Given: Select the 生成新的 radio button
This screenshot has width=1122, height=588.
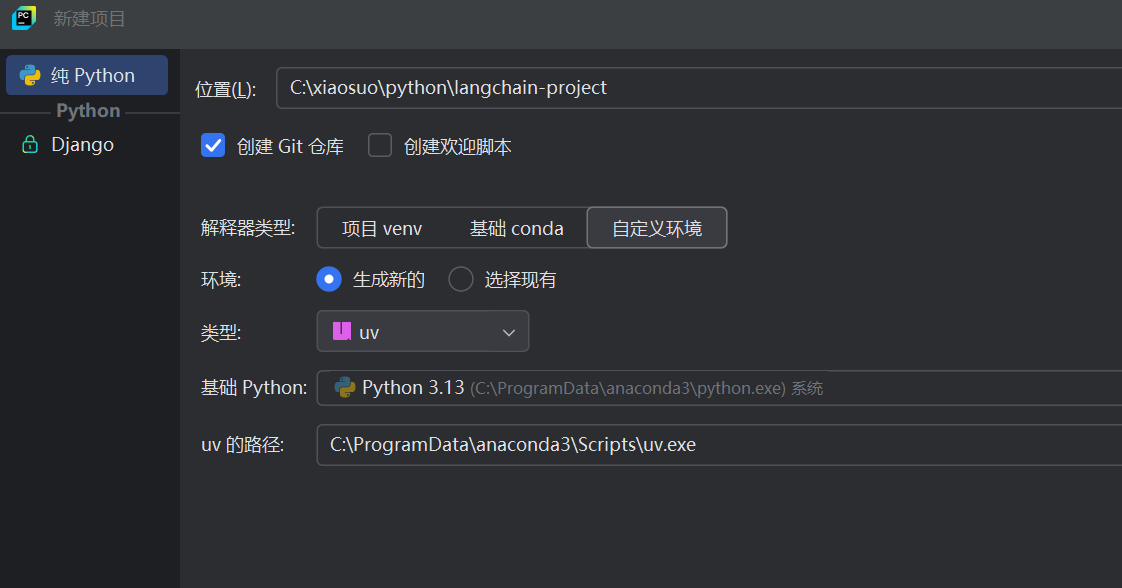Looking at the screenshot, I should pos(329,280).
